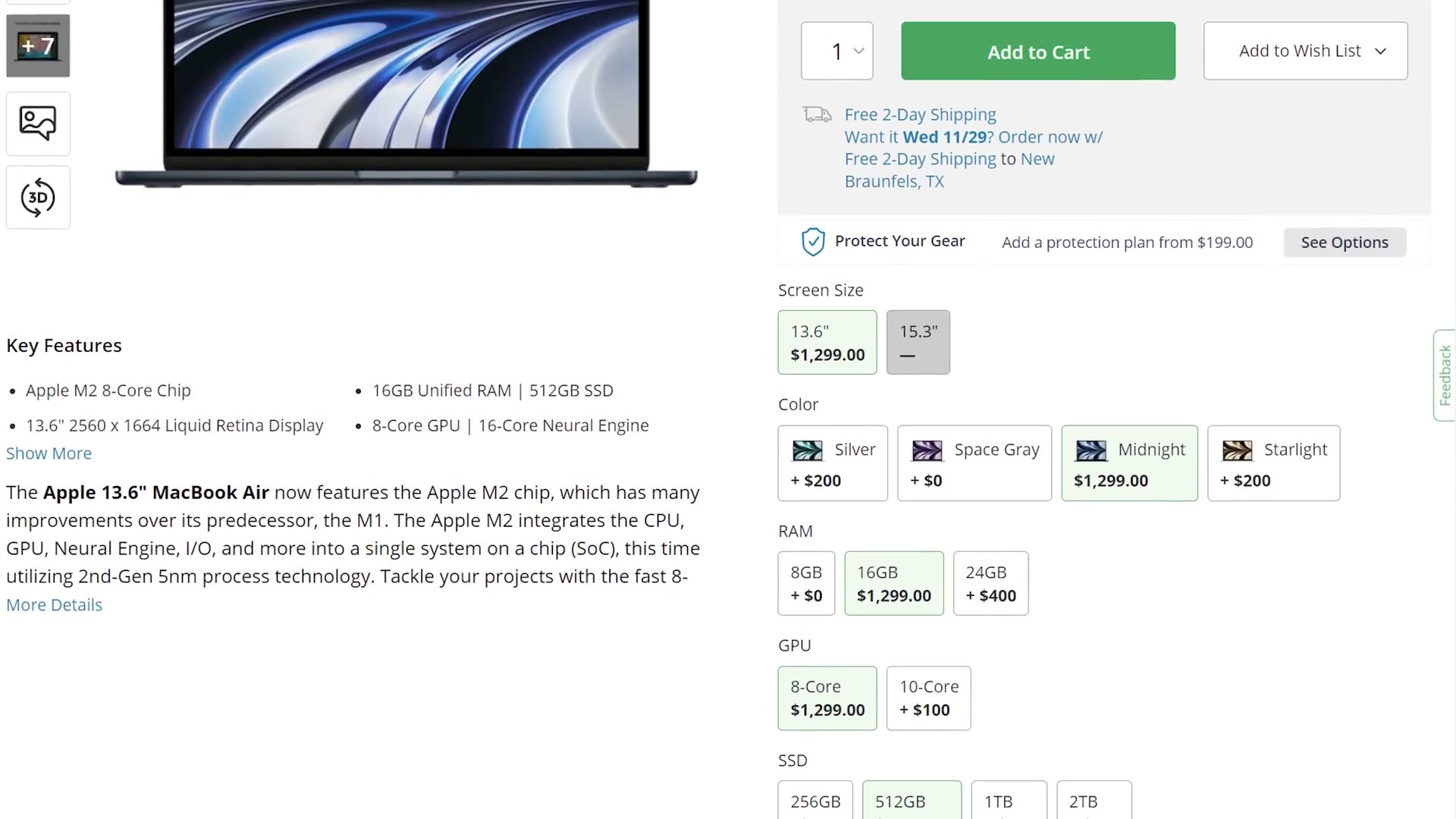Viewport: 1456px width, 819px height.
Task: Select the 16GB RAM option
Action: [894, 583]
